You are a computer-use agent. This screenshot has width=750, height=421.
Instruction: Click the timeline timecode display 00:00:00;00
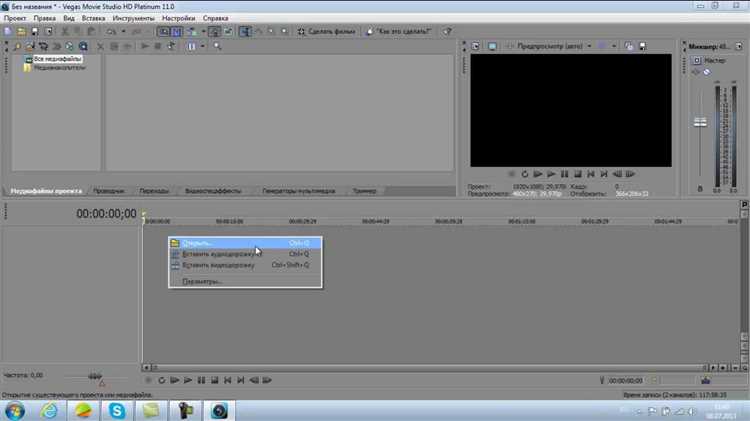pos(105,213)
